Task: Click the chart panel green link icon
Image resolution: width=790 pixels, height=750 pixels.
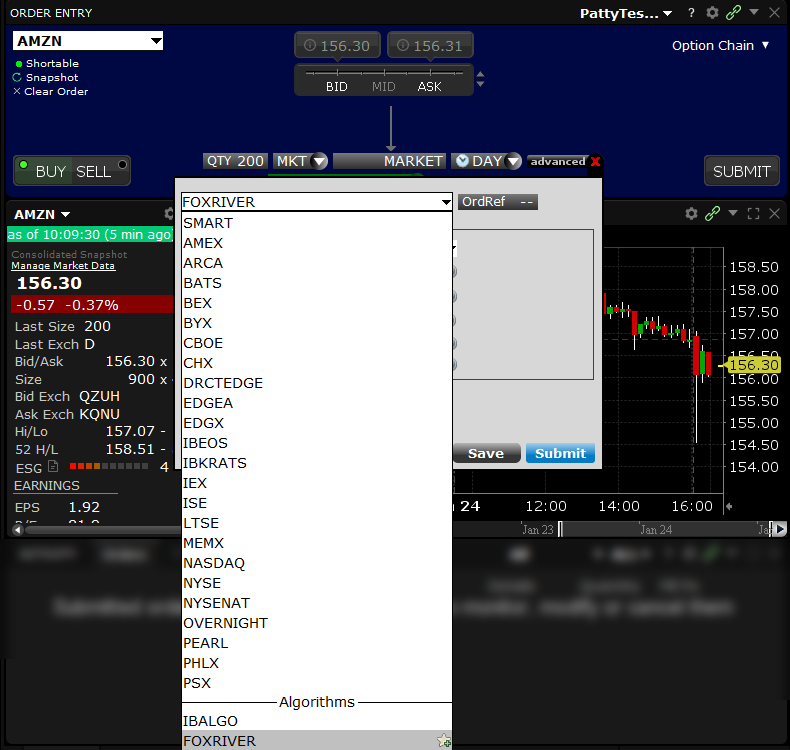Action: click(x=712, y=214)
